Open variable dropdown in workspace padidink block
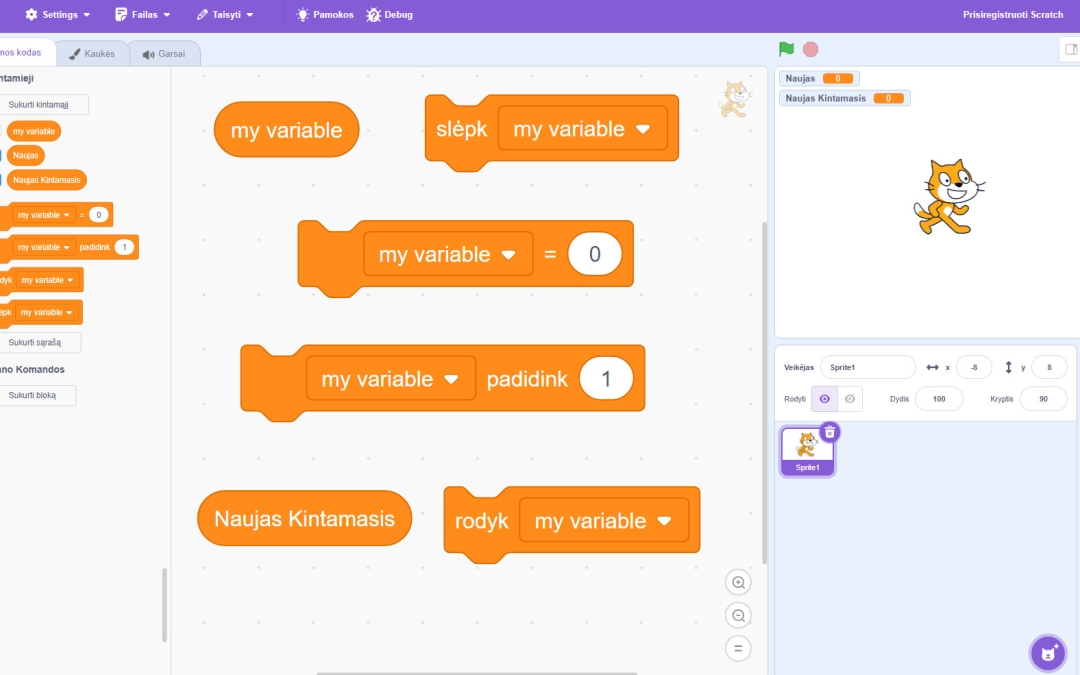The image size is (1080, 675). [x=391, y=378]
